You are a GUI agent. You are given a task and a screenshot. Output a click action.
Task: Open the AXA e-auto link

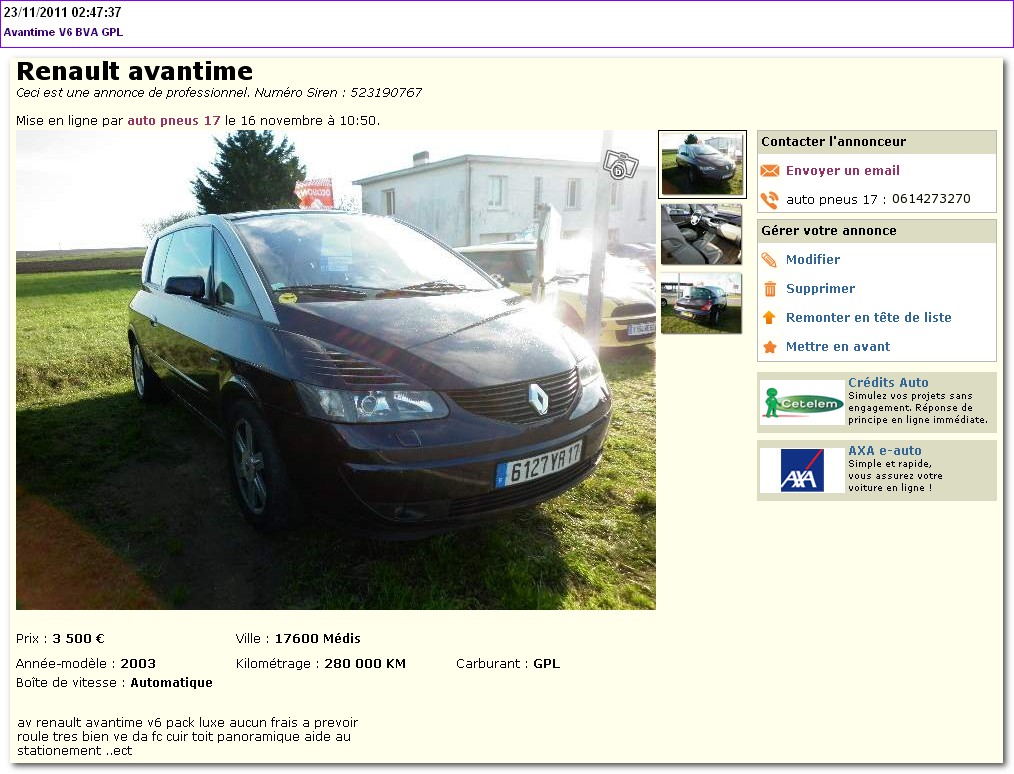(884, 451)
